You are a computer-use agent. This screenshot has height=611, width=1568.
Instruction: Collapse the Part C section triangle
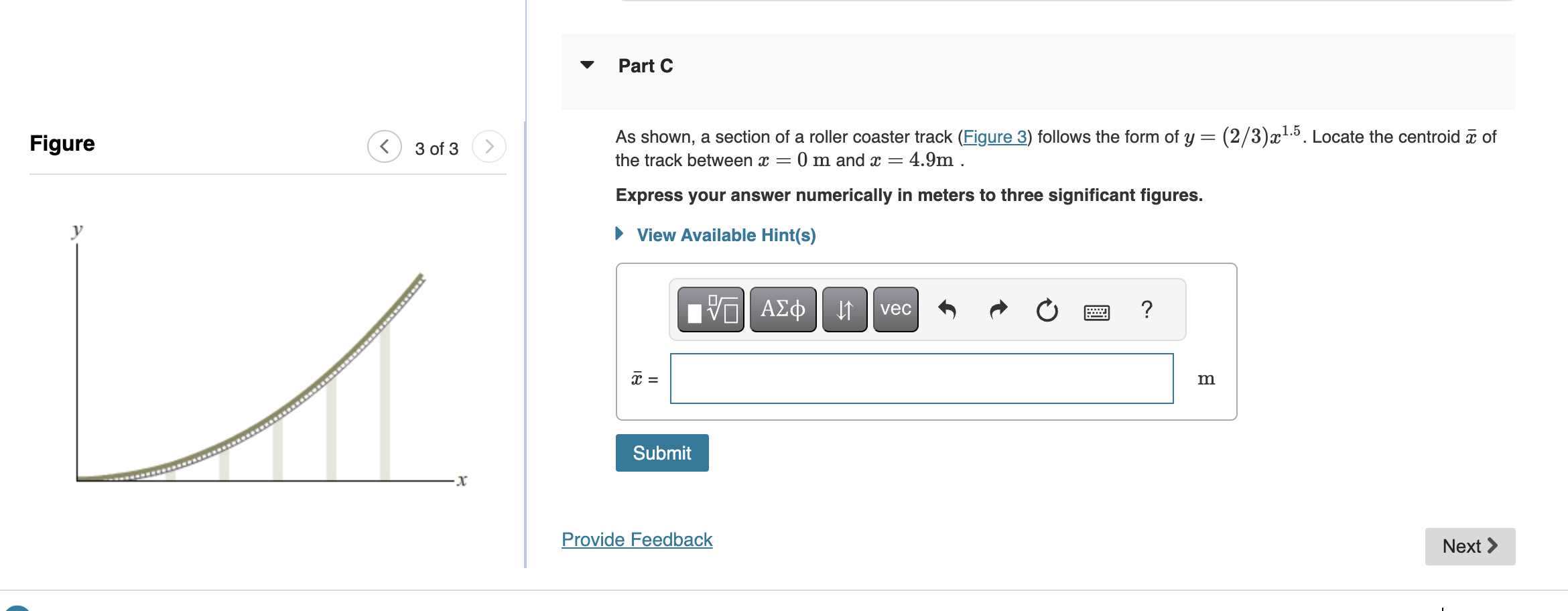click(x=586, y=64)
